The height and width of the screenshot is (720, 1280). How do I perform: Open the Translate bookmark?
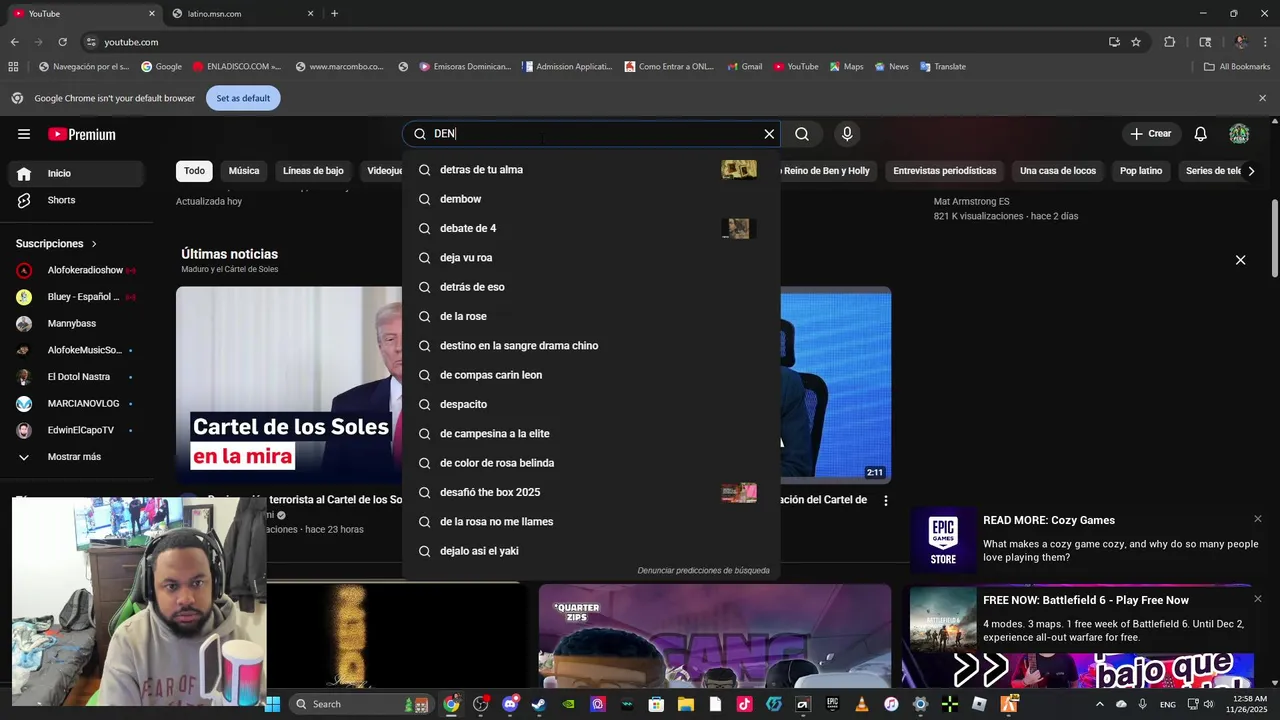942,67
